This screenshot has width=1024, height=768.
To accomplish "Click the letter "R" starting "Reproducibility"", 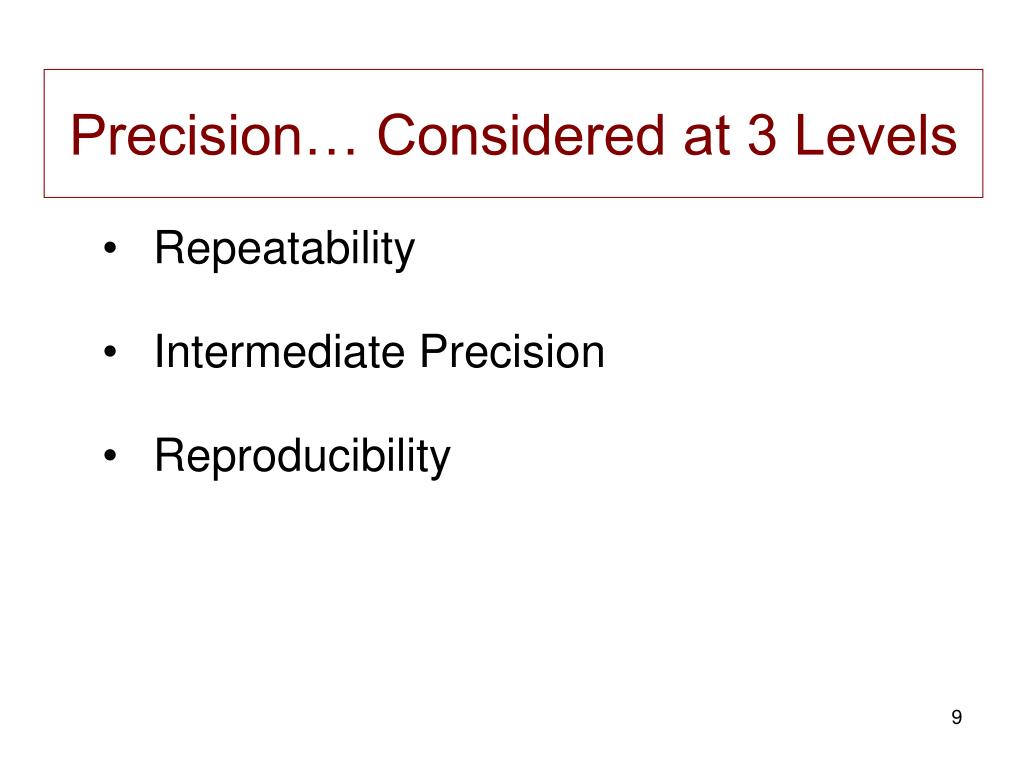I will (170, 455).
